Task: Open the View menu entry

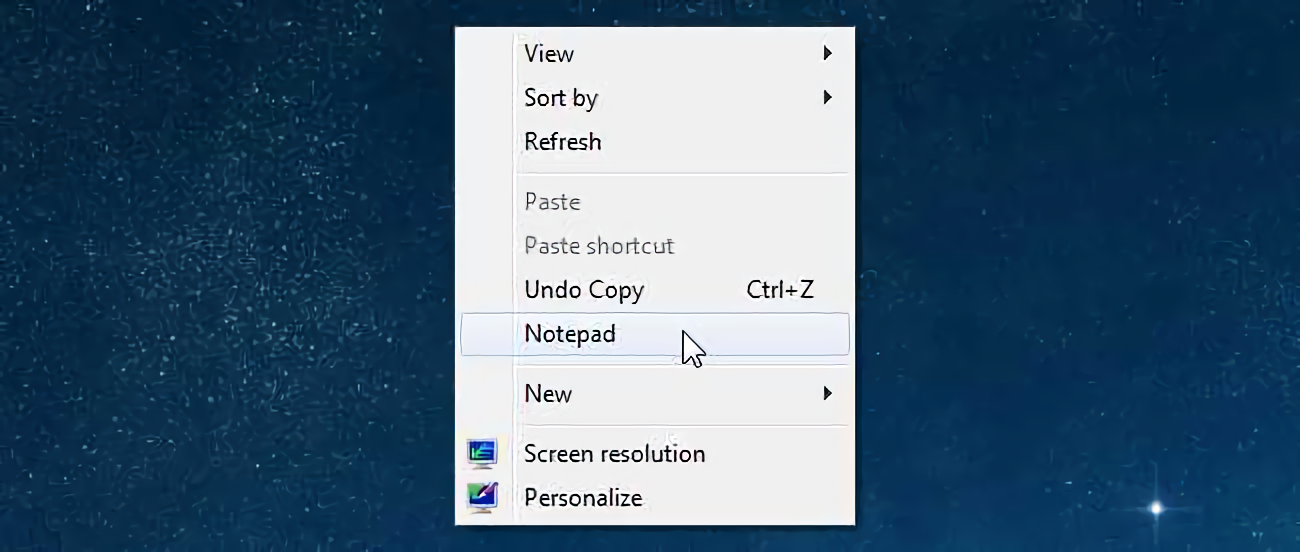Action: point(549,54)
